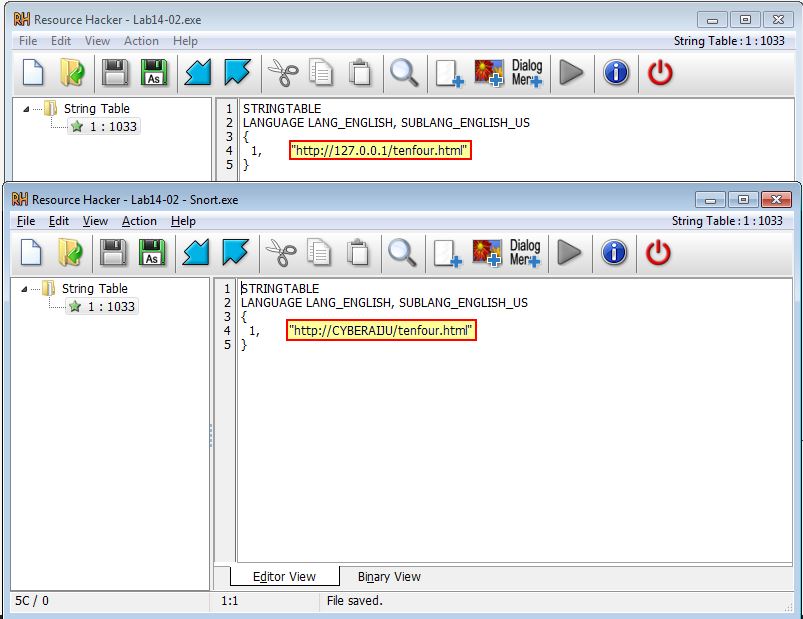Click up-right blue arrow icon in Snort.exe window

tap(236, 253)
